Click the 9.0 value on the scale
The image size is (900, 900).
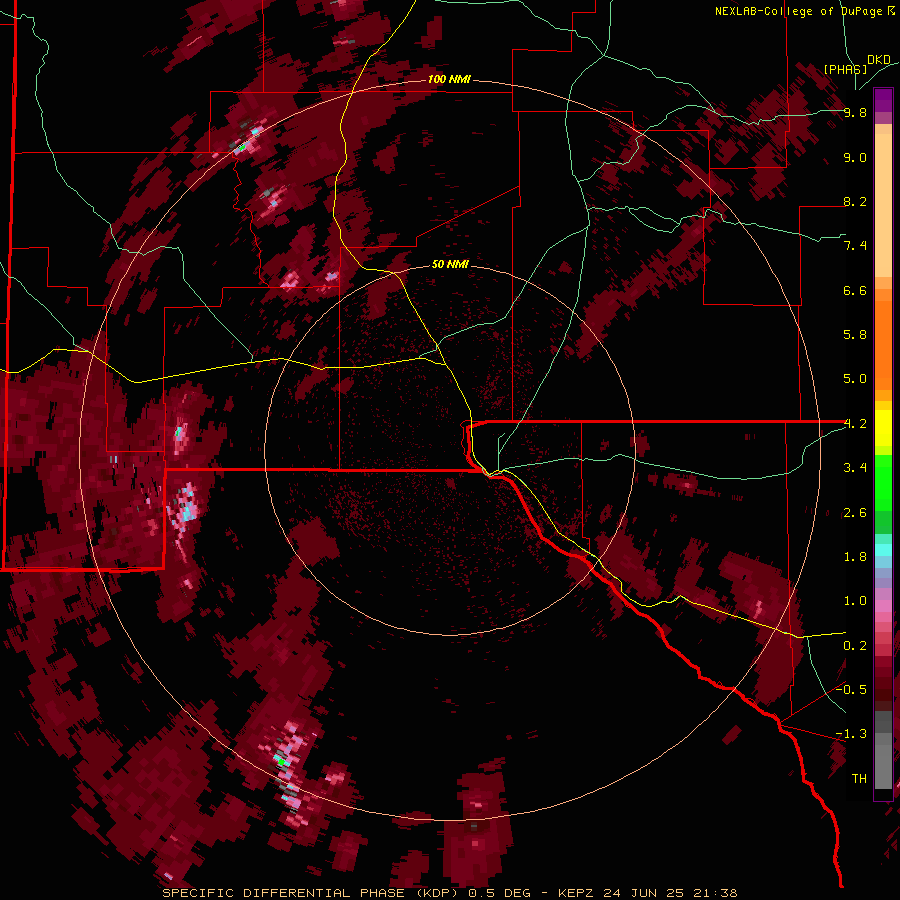click(x=855, y=158)
